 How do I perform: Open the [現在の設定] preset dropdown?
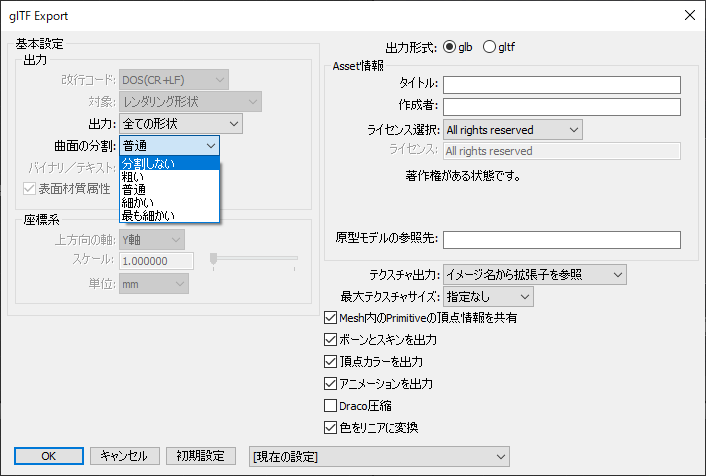coord(379,457)
